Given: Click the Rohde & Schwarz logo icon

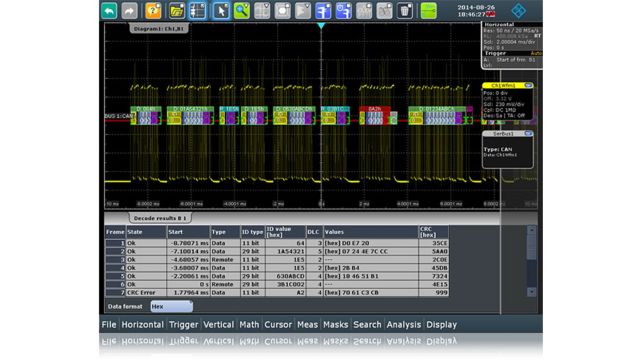Looking at the screenshot, I should pos(519,11).
